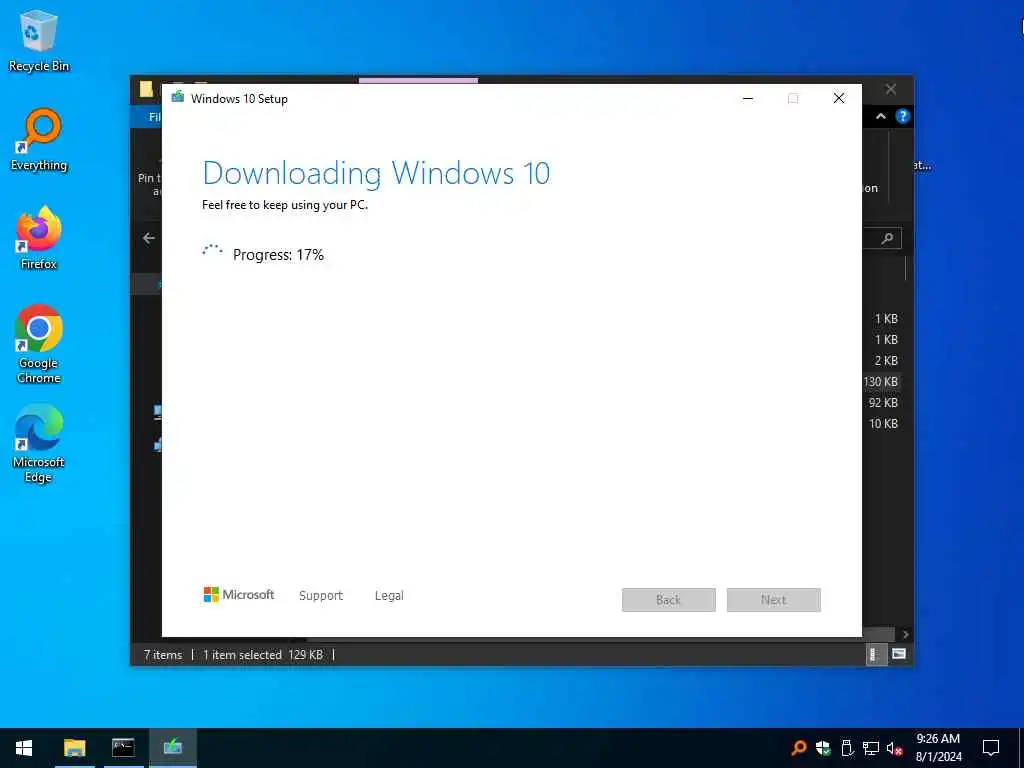
Task: Open Google Chrome desktop shortcut
Action: (39, 344)
